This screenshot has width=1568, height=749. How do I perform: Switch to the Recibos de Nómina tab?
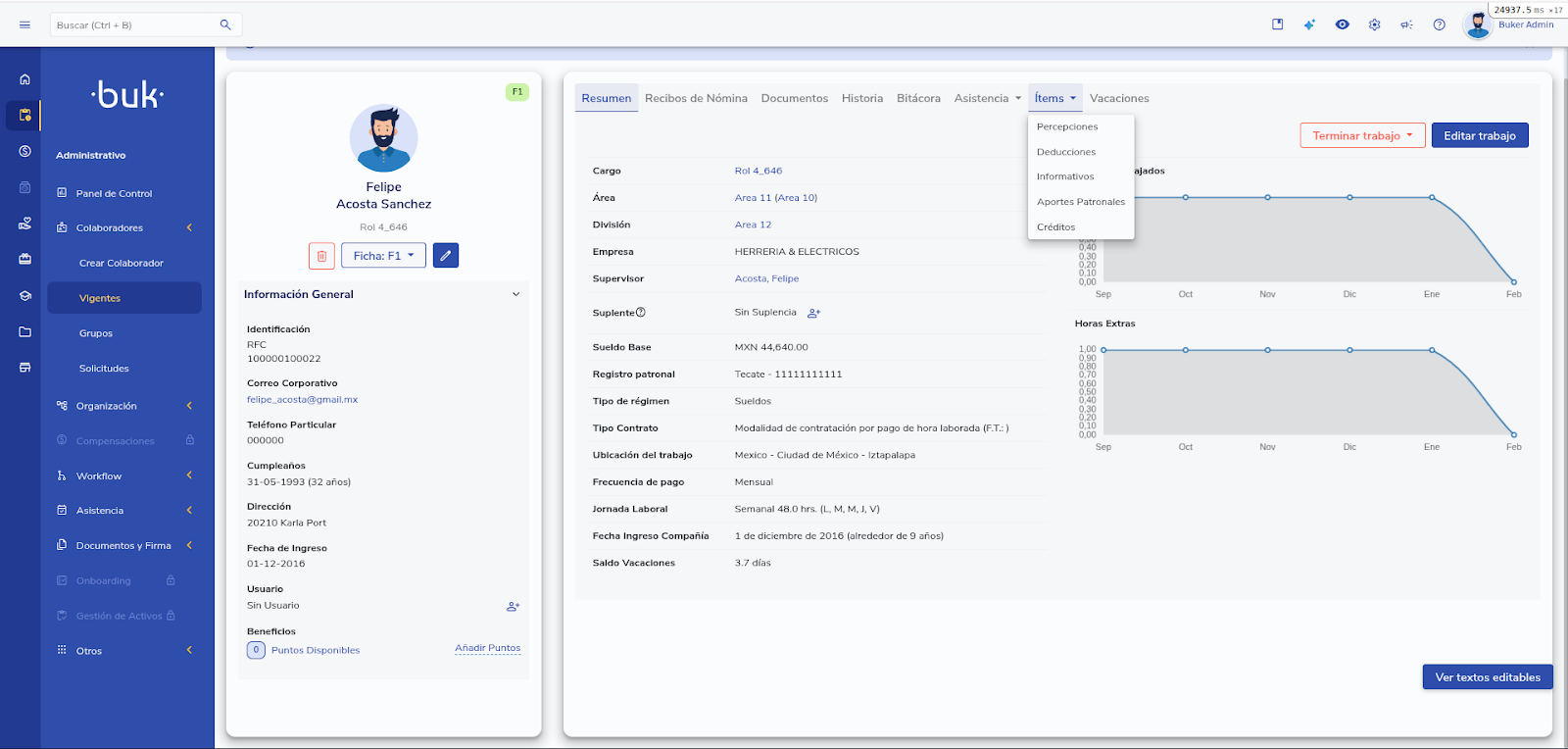pos(696,98)
